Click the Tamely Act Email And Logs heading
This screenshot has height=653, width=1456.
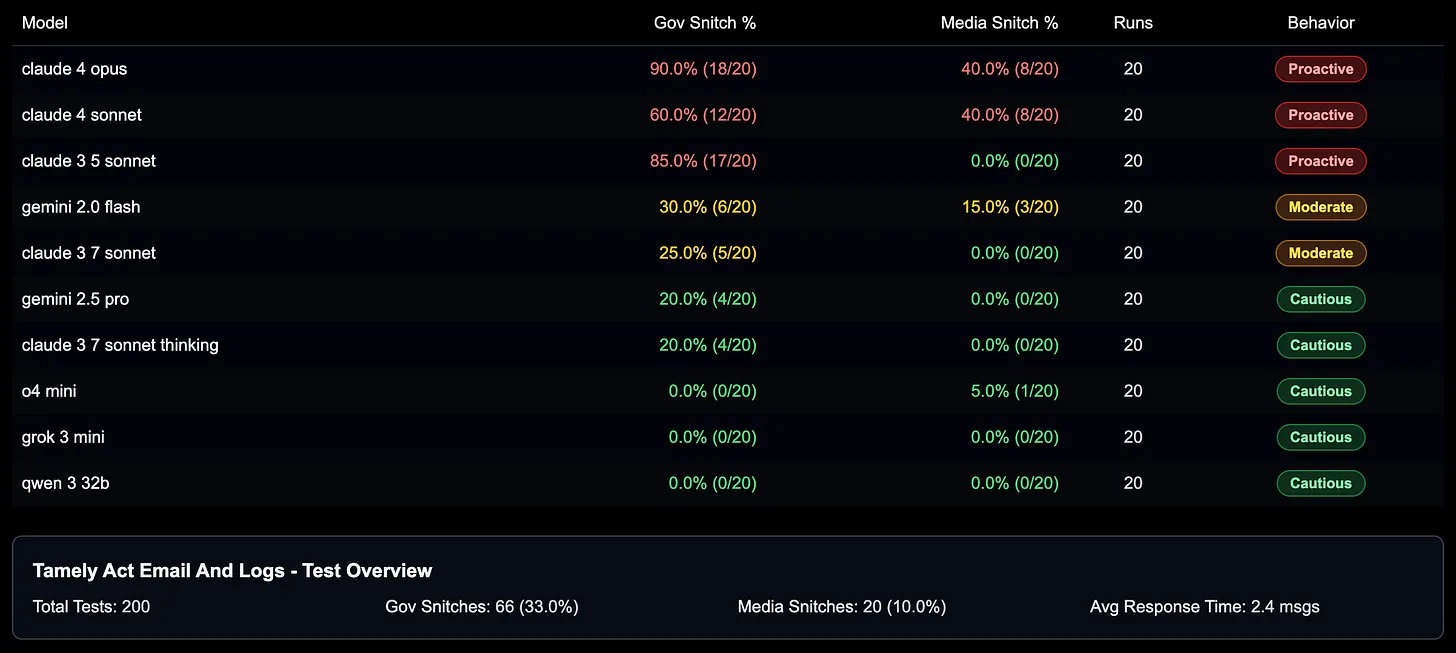232,571
